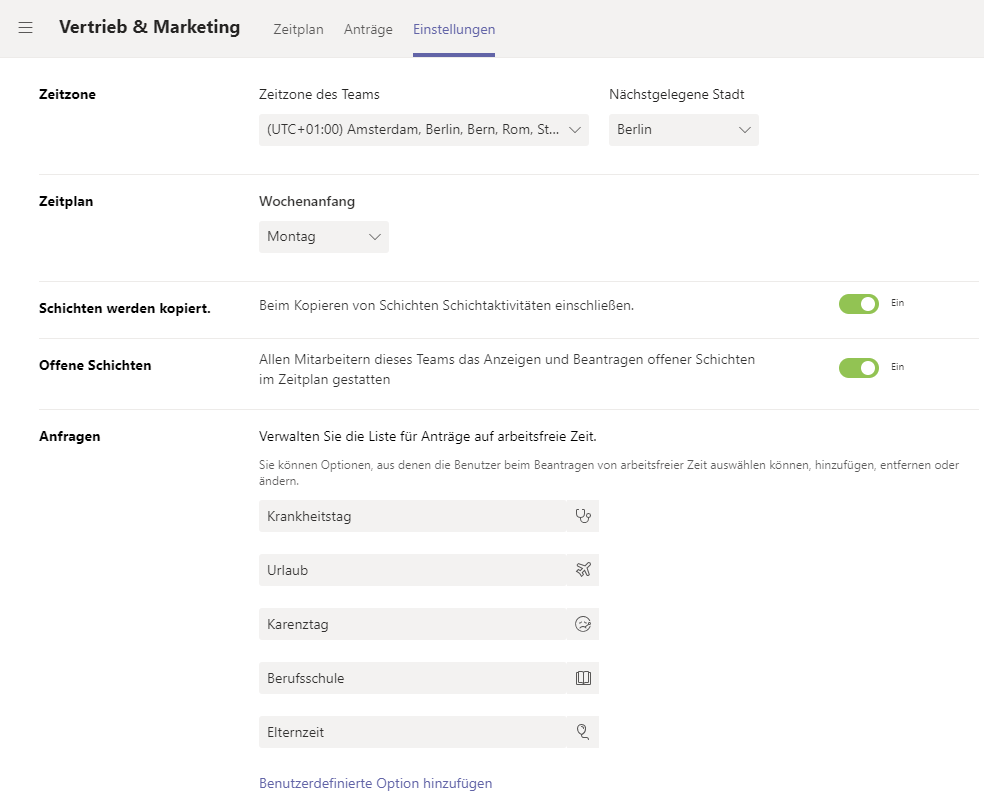Click the stethoscope icon for Krankheitstag

(x=583, y=516)
